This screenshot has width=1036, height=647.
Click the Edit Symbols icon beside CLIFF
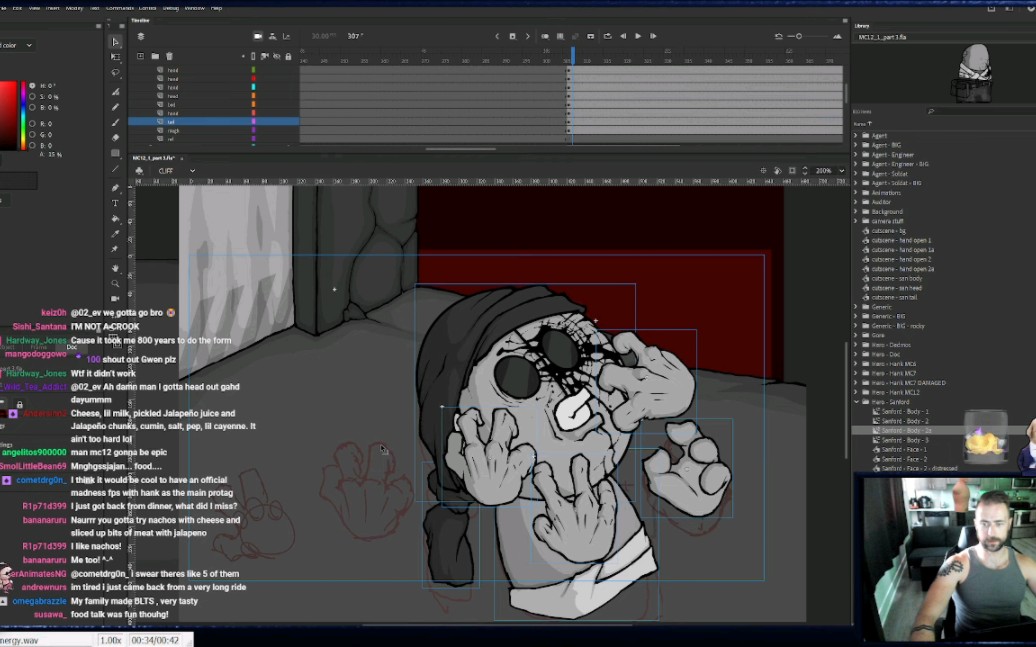point(139,171)
